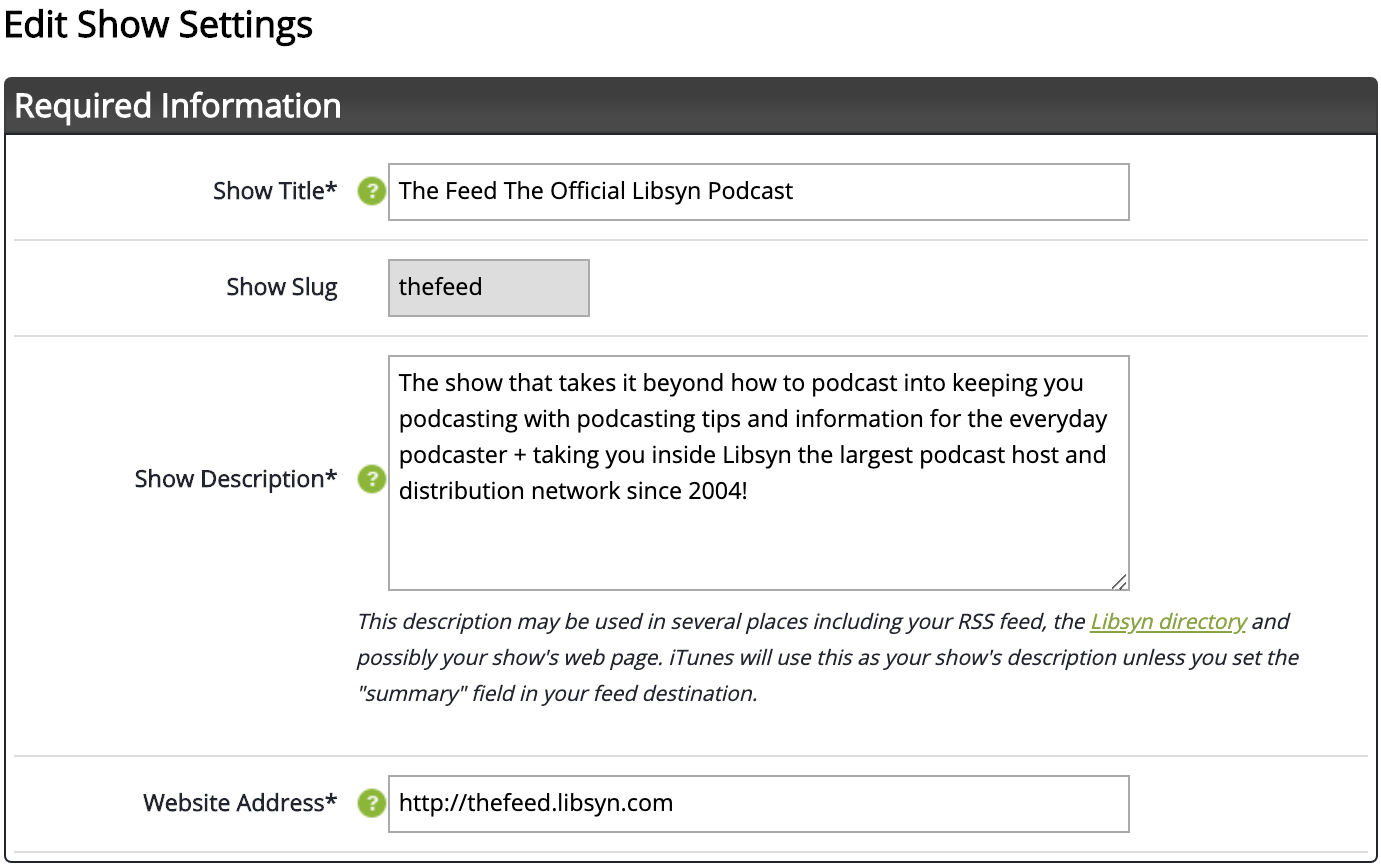Show help tooltip for Website Address
Viewport: 1381px width, 866px height.
click(x=372, y=803)
